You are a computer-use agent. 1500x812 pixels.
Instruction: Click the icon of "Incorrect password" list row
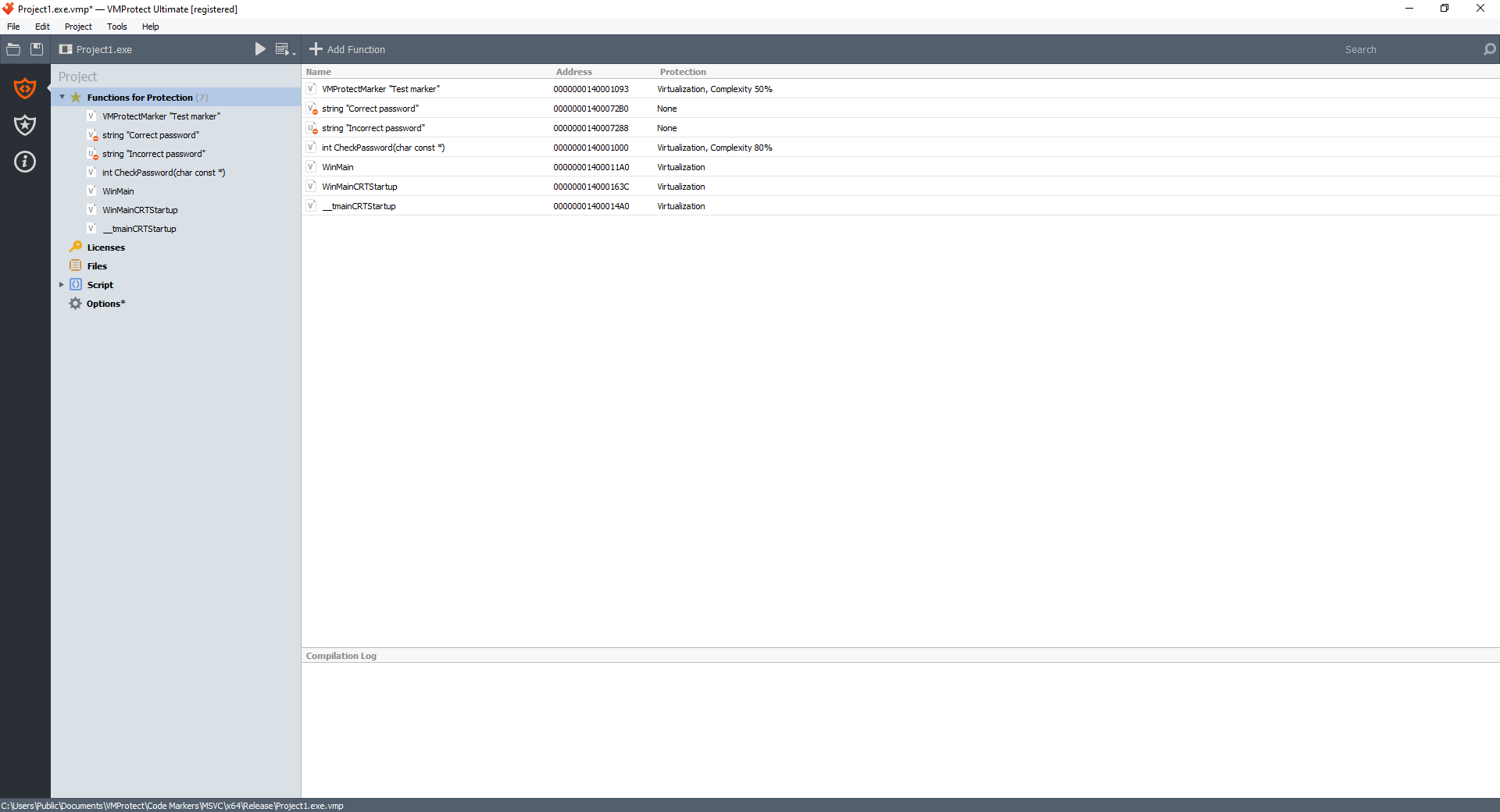coord(312,128)
